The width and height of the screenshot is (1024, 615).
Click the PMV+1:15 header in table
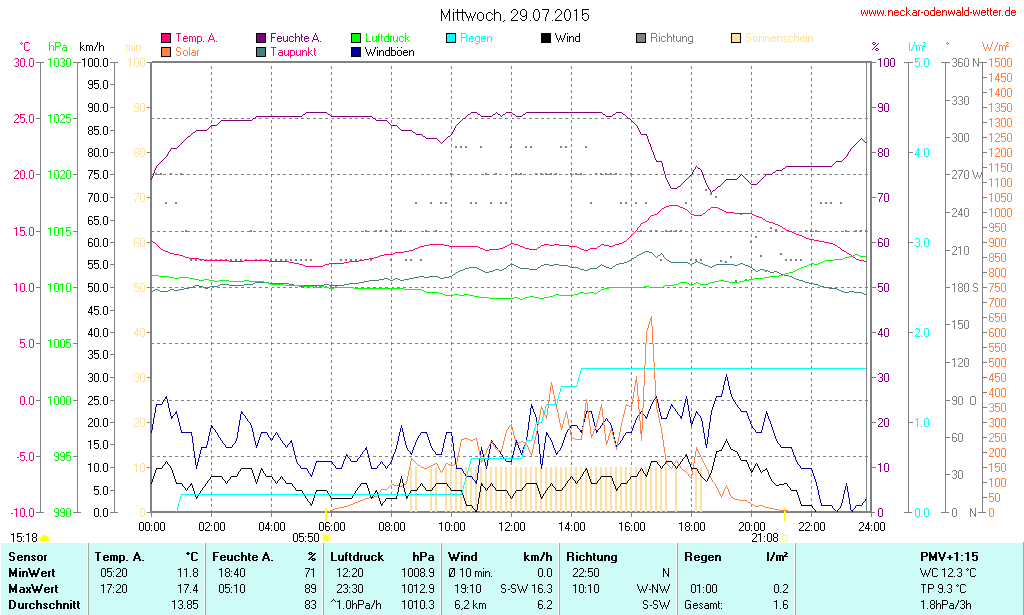click(949, 556)
